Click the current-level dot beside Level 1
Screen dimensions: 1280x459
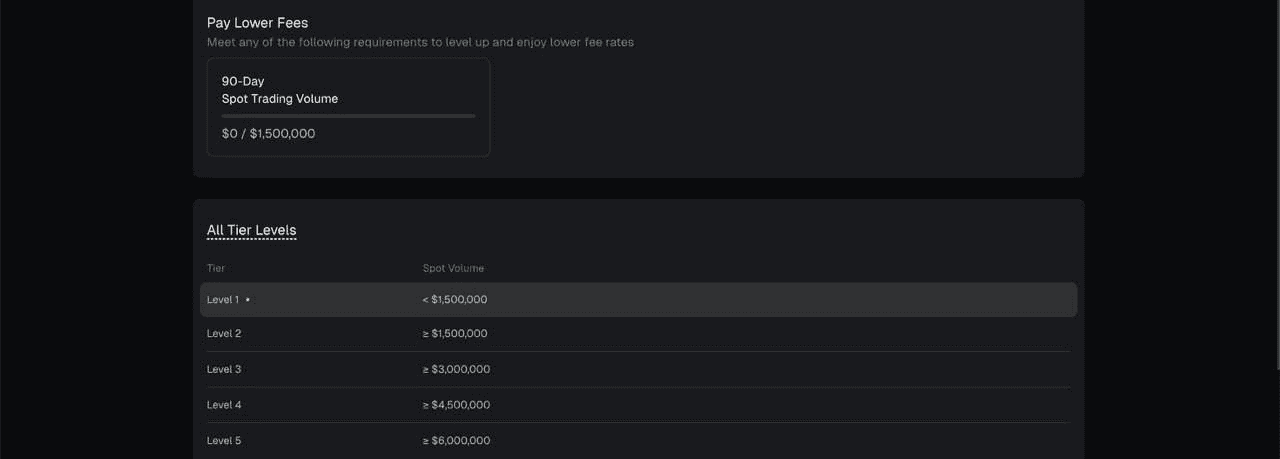248,299
